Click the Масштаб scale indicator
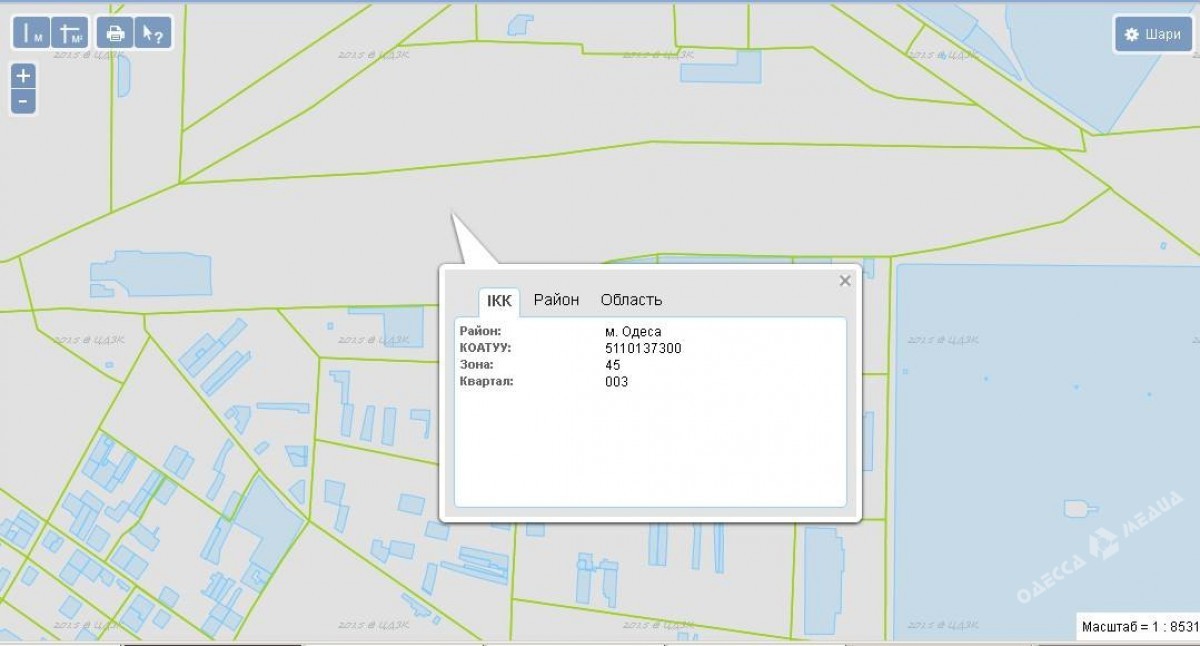 [1138, 627]
